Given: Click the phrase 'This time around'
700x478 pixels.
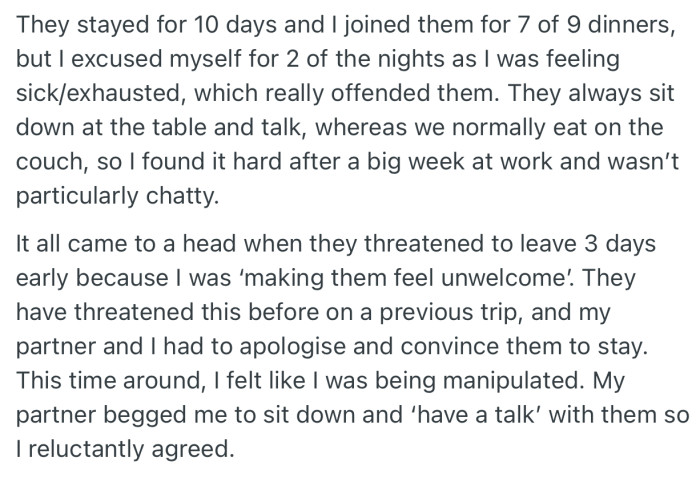Looking at the screenshot, I should point(108,381).
